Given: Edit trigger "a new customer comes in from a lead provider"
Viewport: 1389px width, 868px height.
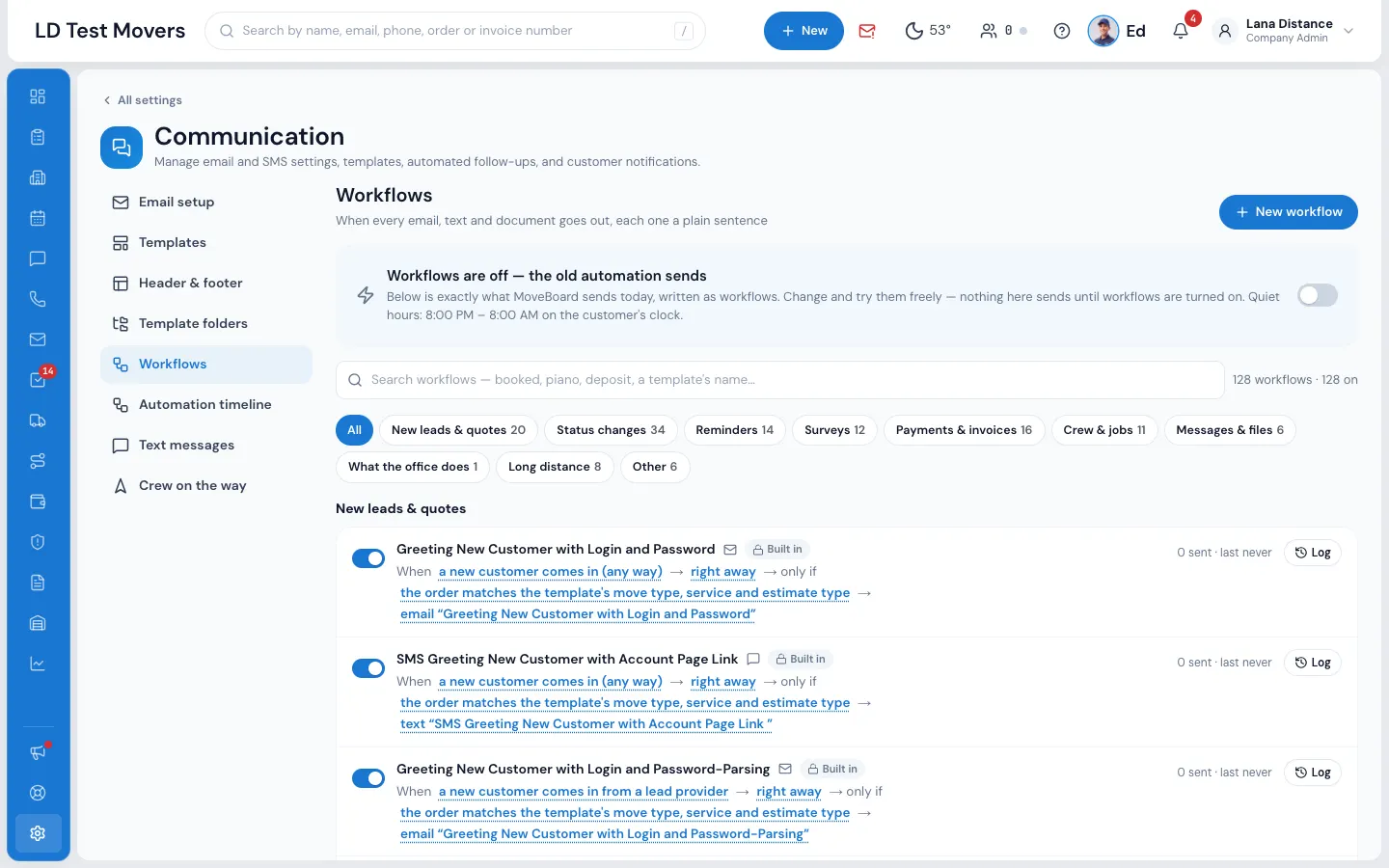Looking at the screenshot, I should [584, 792].
